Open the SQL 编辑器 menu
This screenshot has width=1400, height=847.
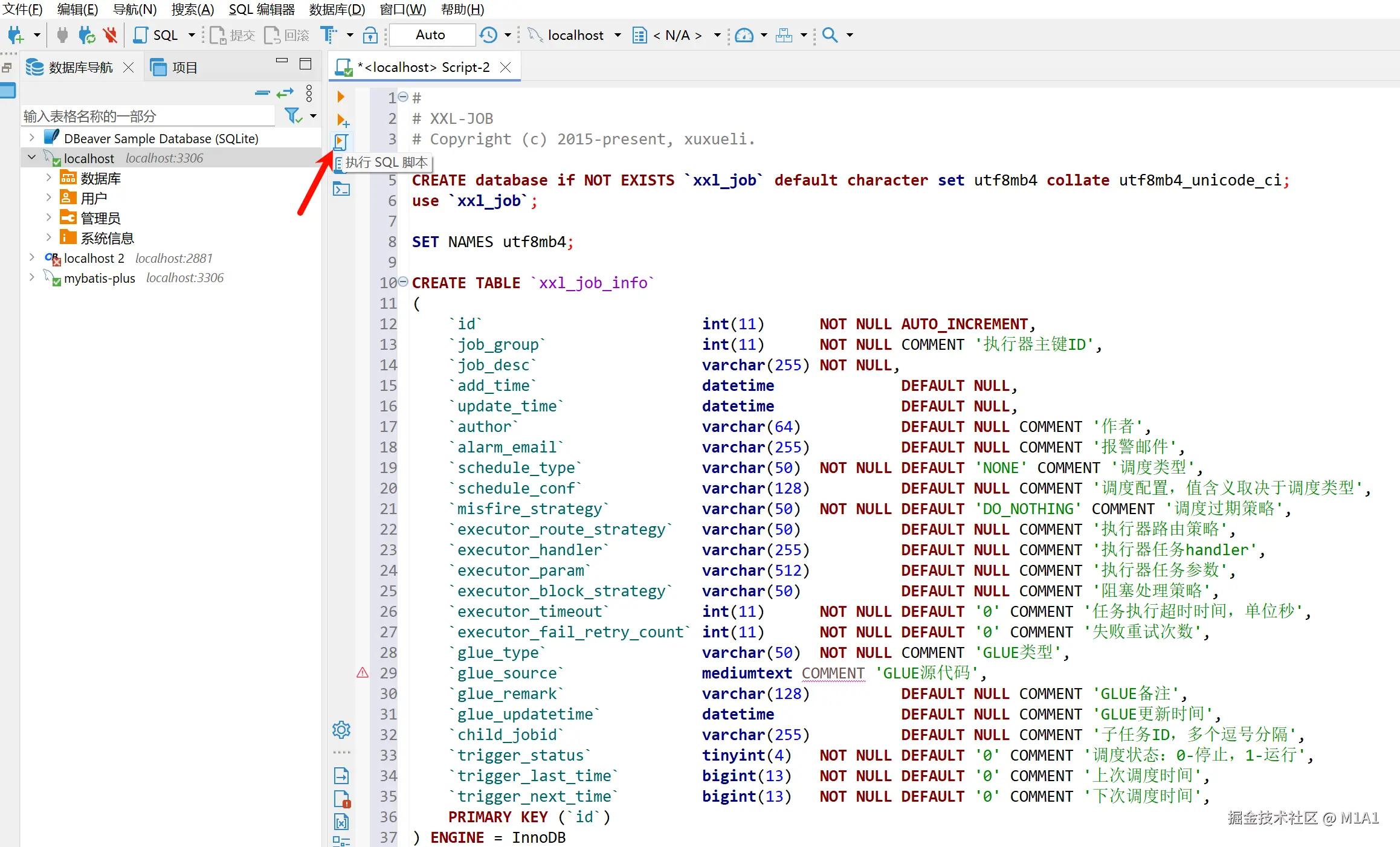click(261, 9)
